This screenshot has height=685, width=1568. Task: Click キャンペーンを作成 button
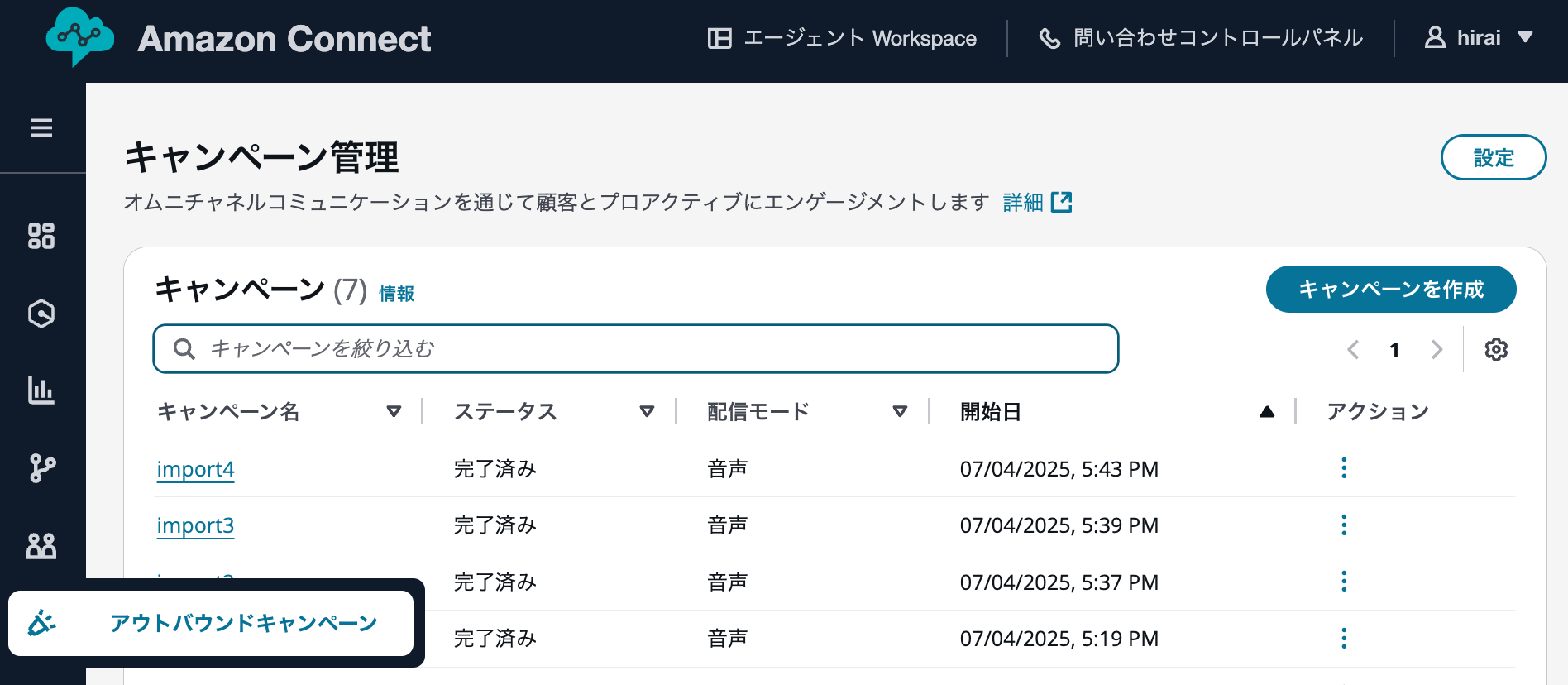pyautogui.click(x=1391, y=289)
